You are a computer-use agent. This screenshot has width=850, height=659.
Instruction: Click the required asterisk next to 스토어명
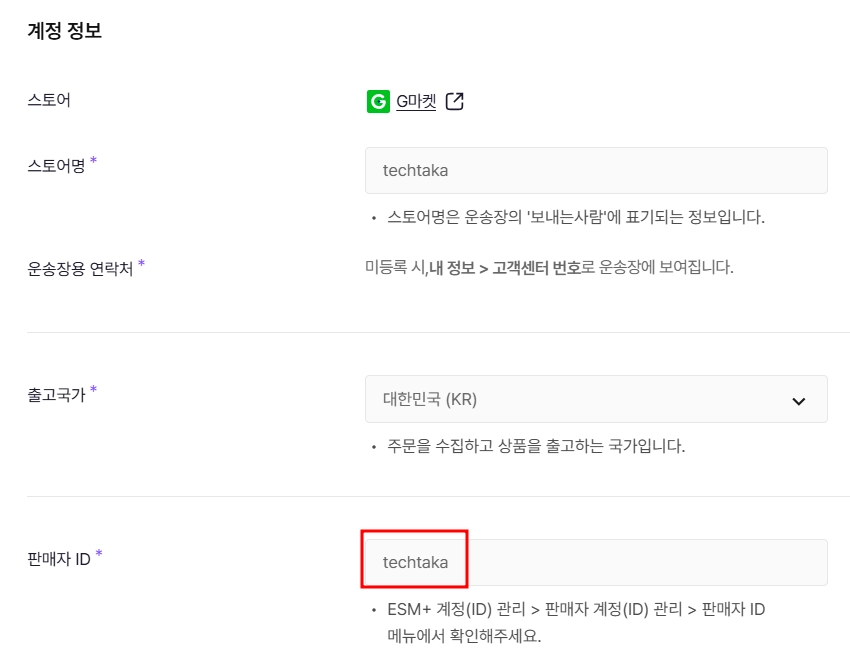[93, 160]
